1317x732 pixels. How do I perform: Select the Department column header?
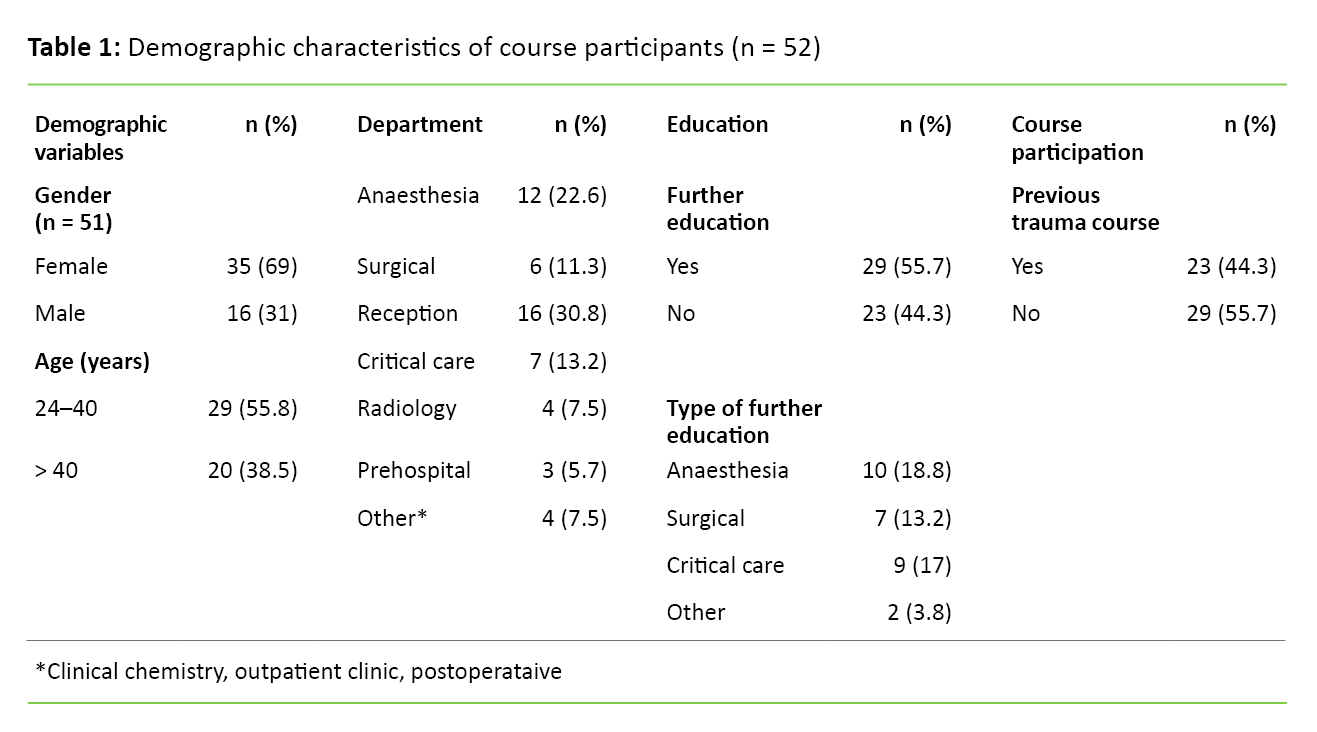click(419, 125)
